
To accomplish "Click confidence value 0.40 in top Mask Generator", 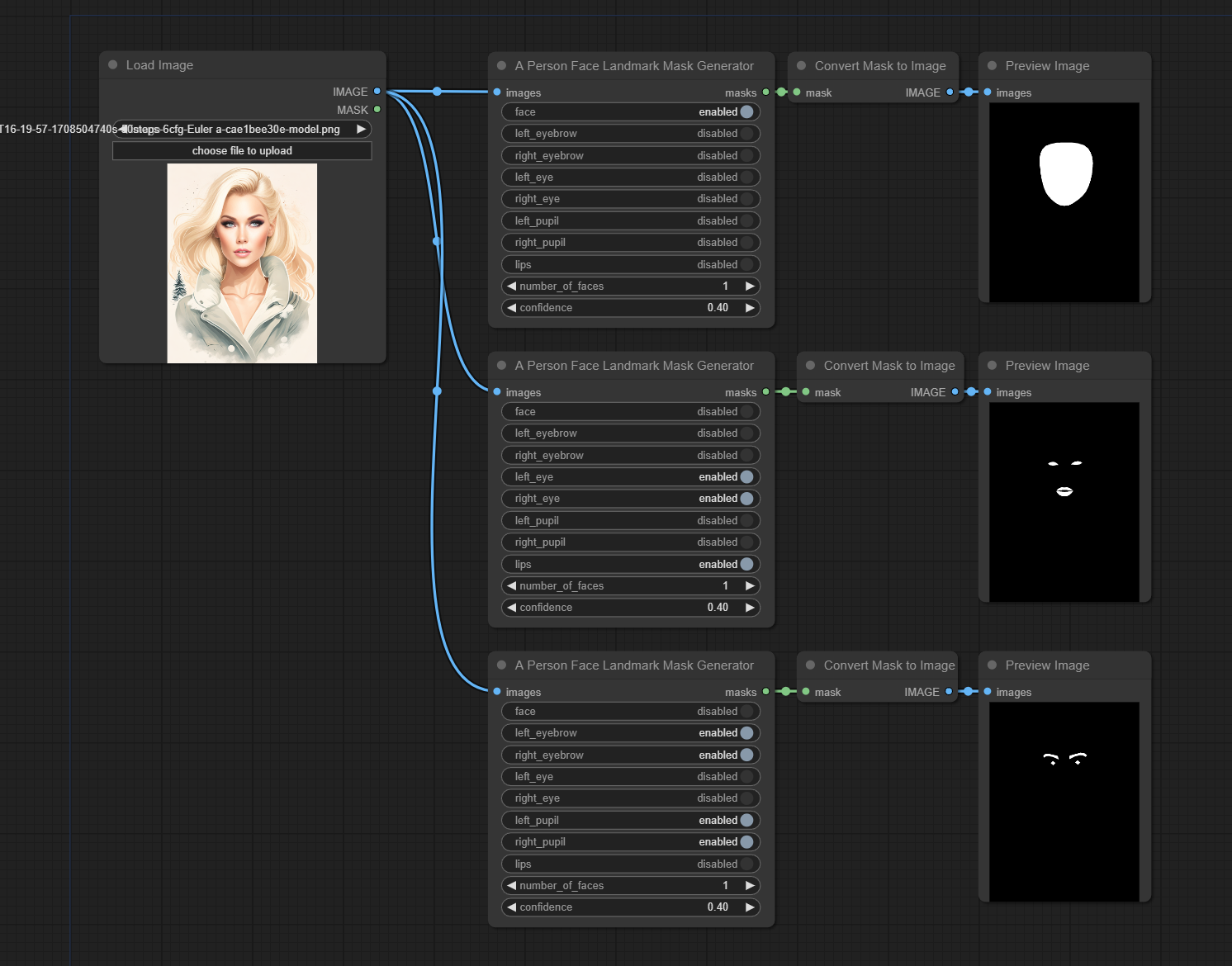I will tap(718, 307).
